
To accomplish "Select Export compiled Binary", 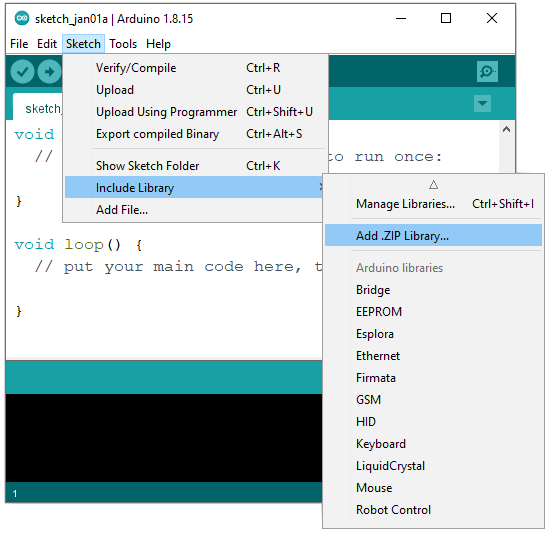I will 194,134.
